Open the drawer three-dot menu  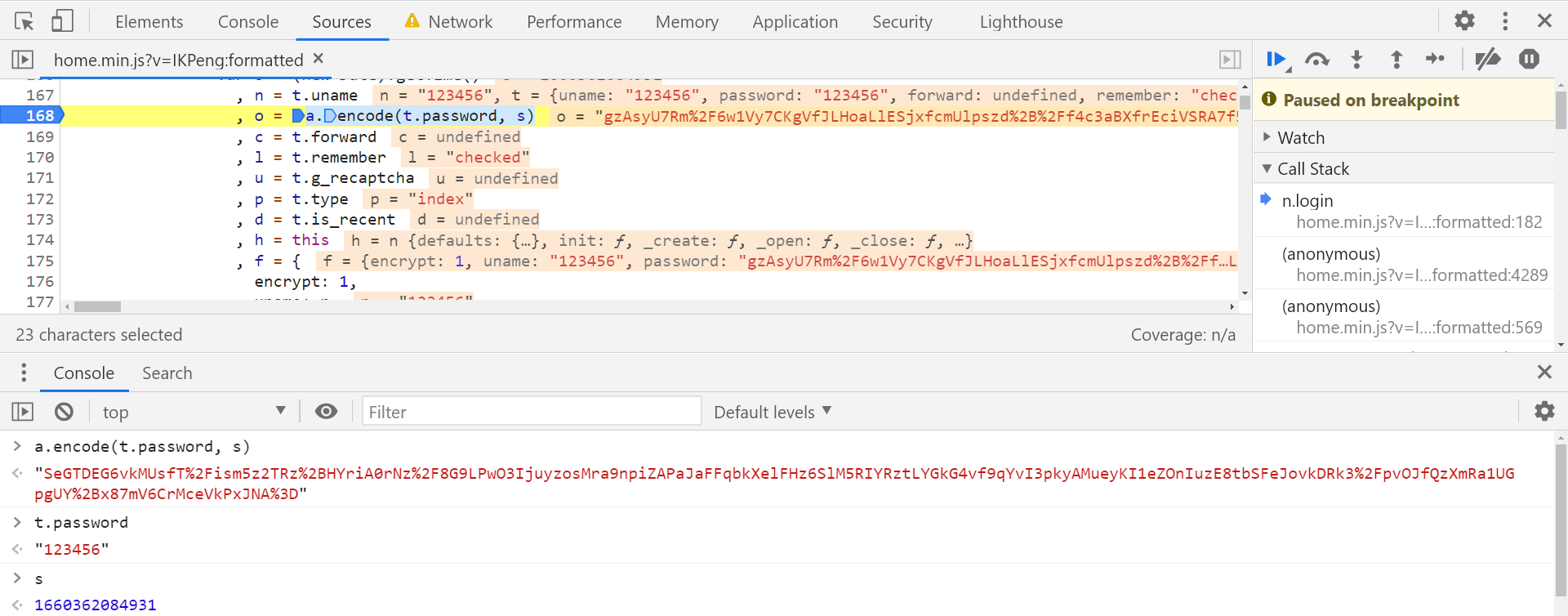pos(24,373)
